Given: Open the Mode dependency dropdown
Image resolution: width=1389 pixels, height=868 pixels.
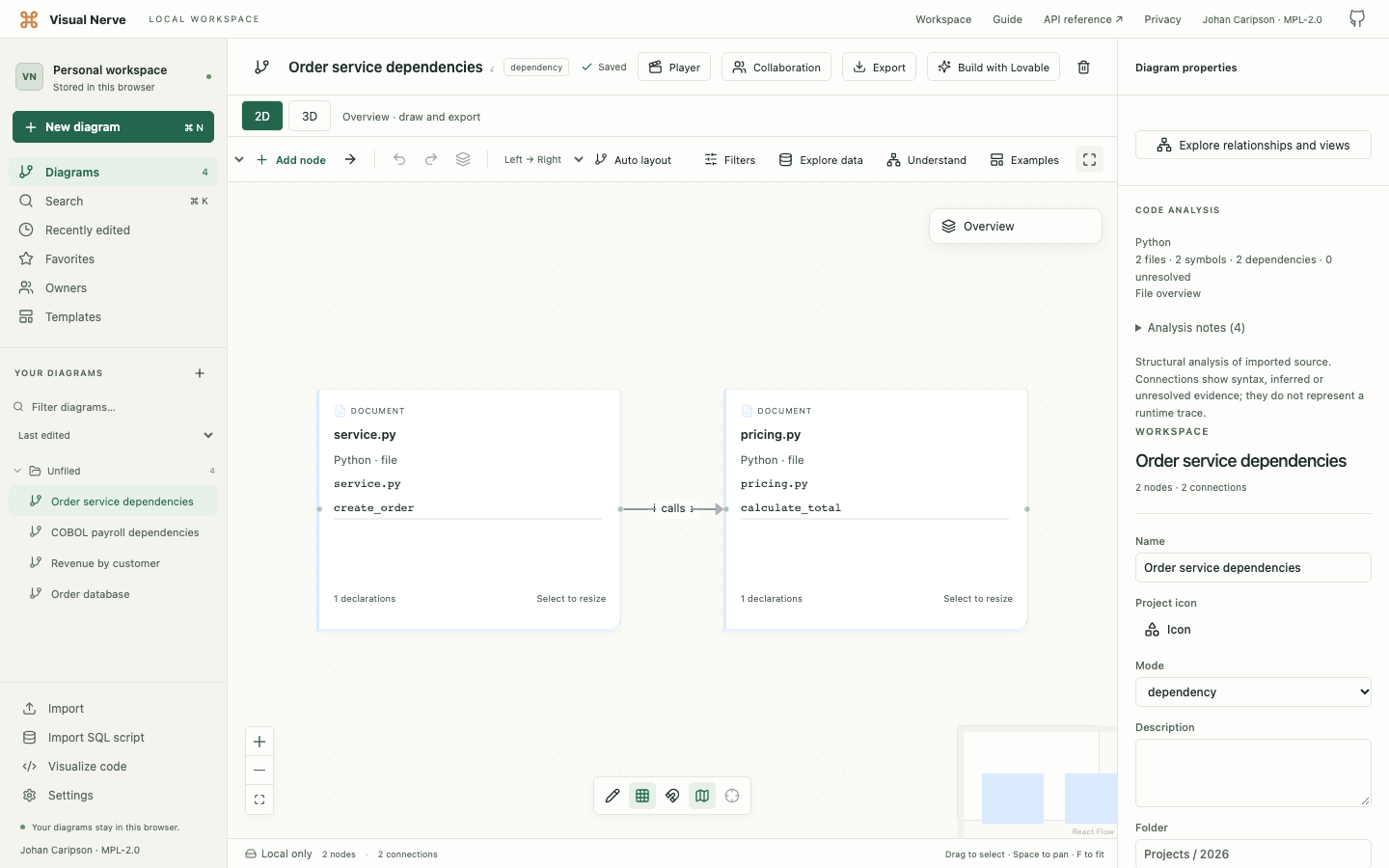Looking at the screenshot, I should [1253, 692].
